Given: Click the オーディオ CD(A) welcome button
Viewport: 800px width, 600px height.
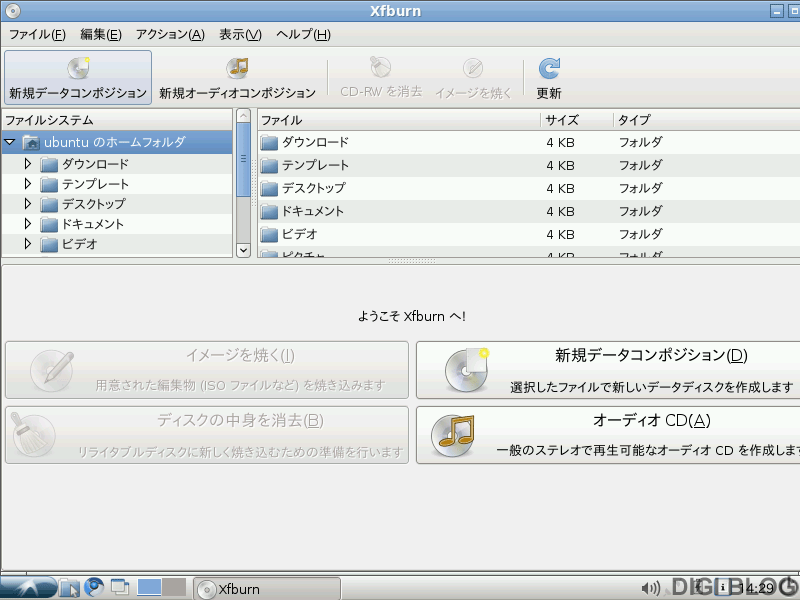Looking at the screenshot, I should pos(608,435).
